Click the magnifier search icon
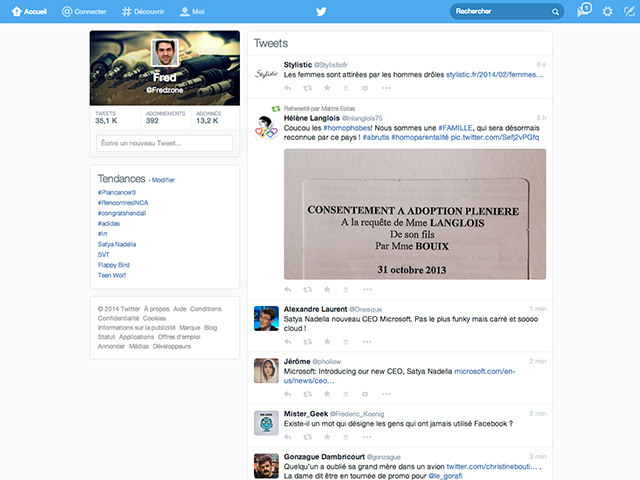 555,12
